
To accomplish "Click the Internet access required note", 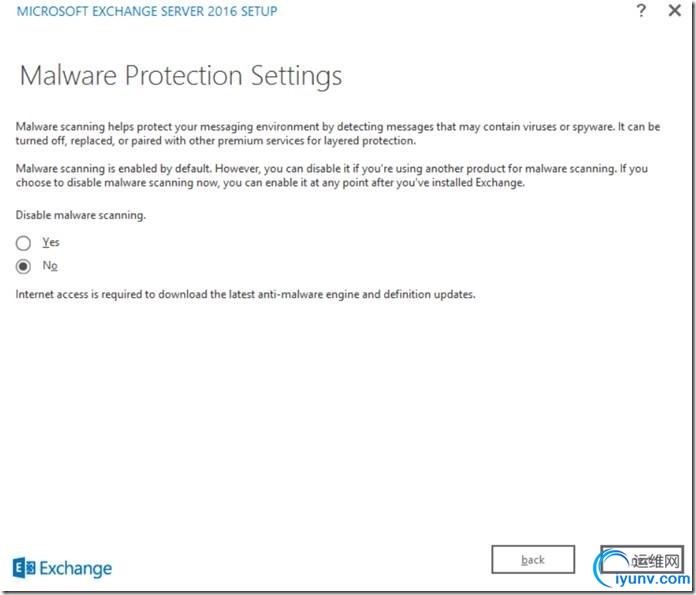I will (245, 294).
